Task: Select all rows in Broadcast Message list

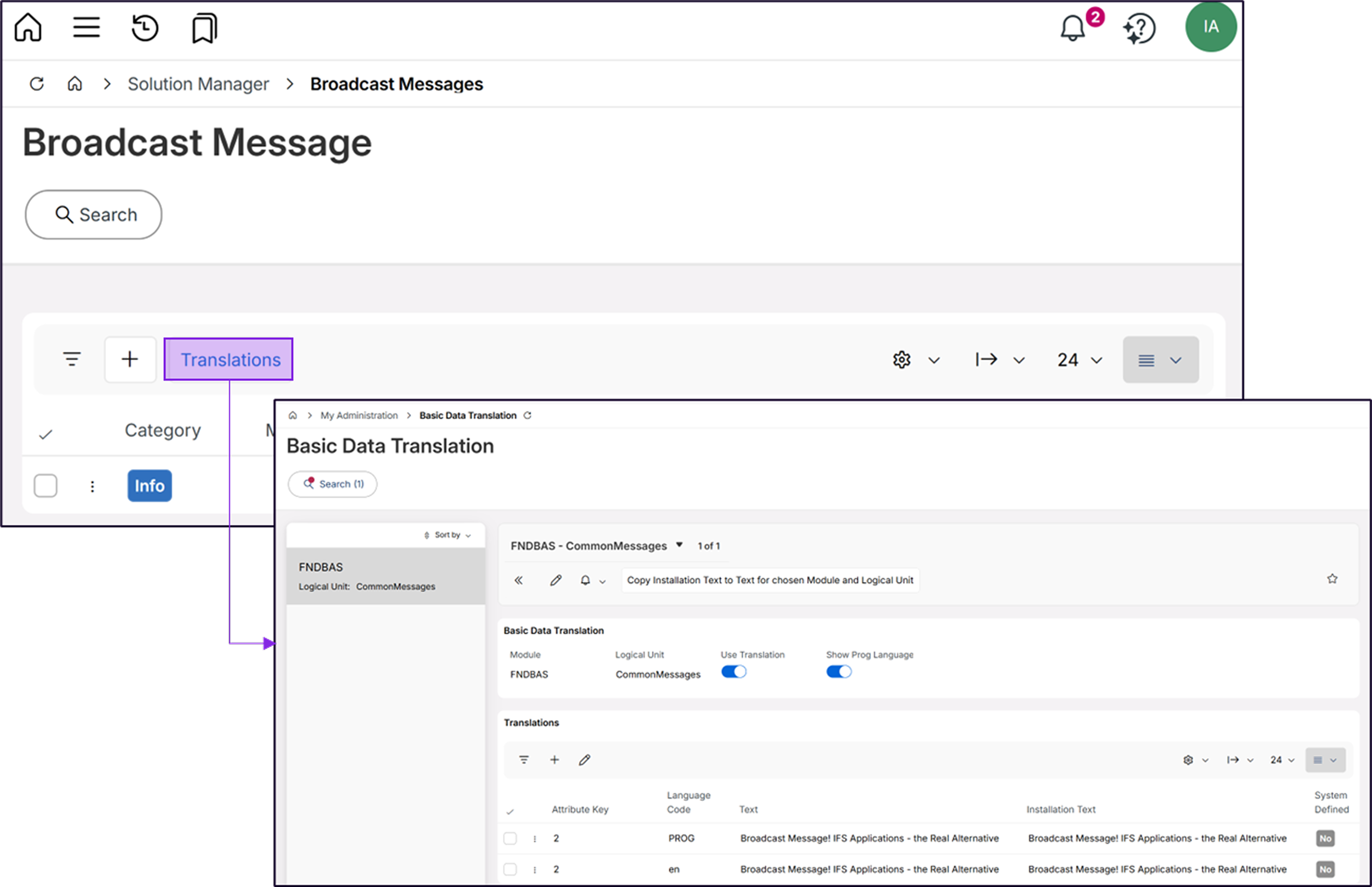Action: click(x=45, y=435)
